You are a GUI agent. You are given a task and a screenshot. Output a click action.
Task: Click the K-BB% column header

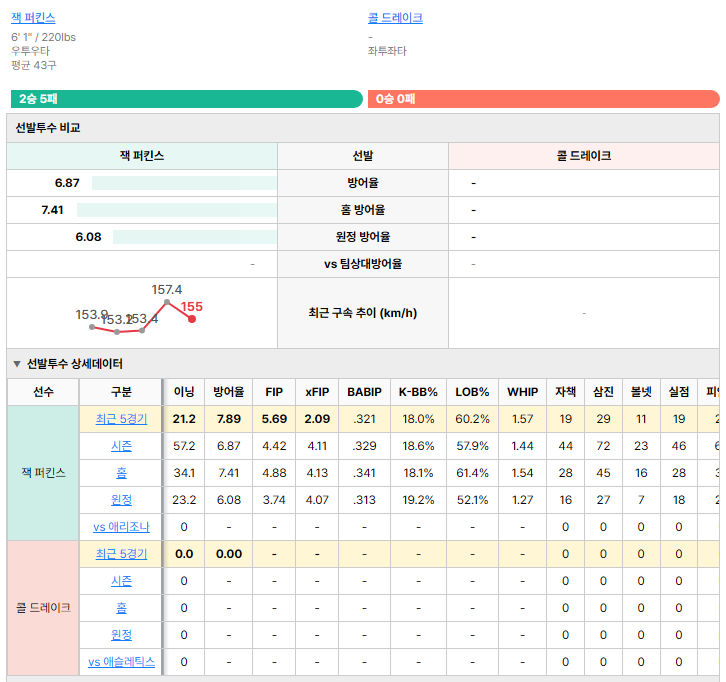418,392
